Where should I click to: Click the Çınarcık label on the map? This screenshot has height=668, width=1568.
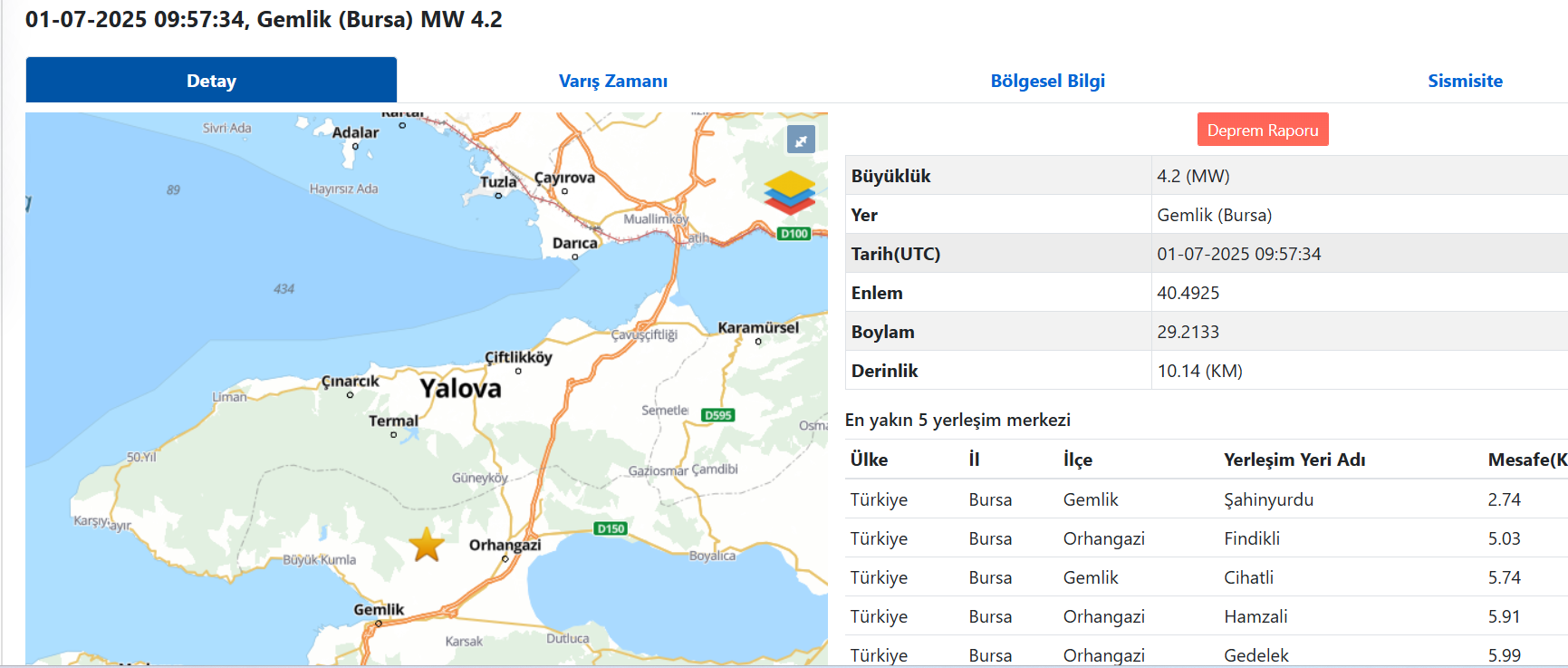click(351, 381)
